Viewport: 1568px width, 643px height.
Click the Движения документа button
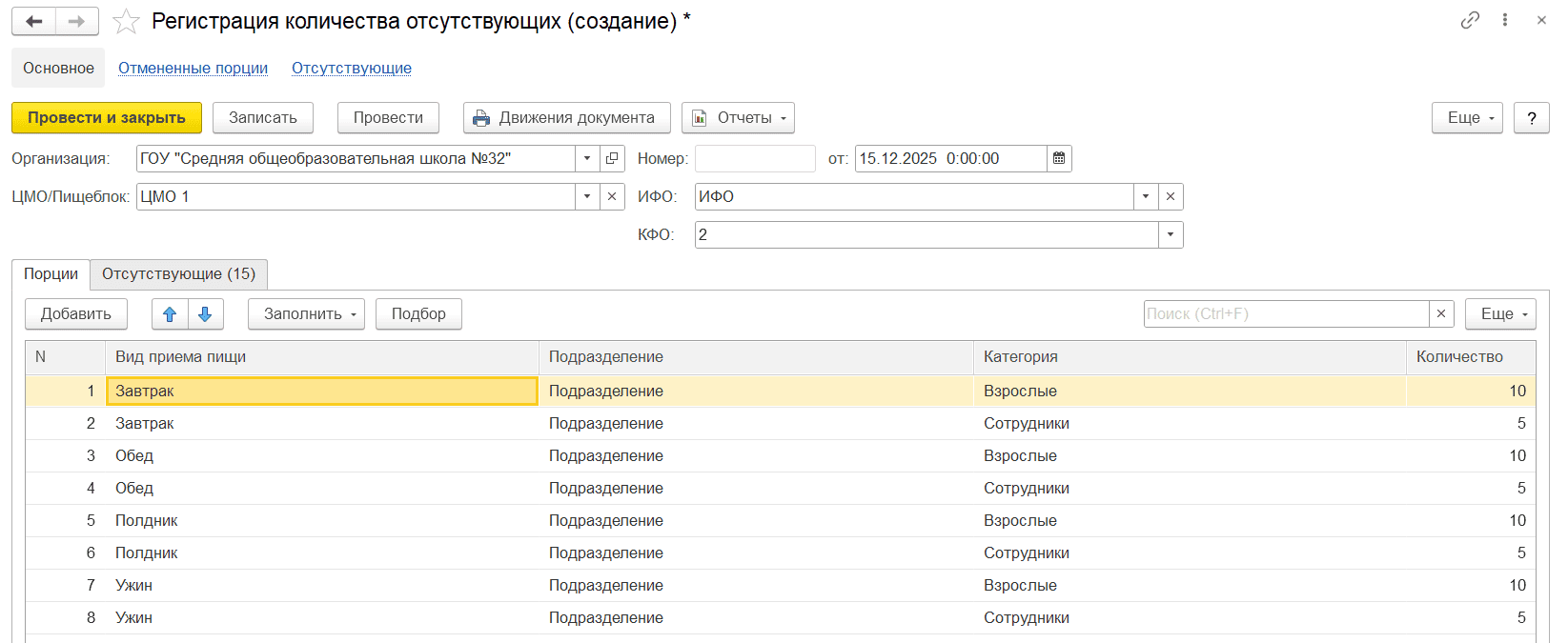click(566, 118)
